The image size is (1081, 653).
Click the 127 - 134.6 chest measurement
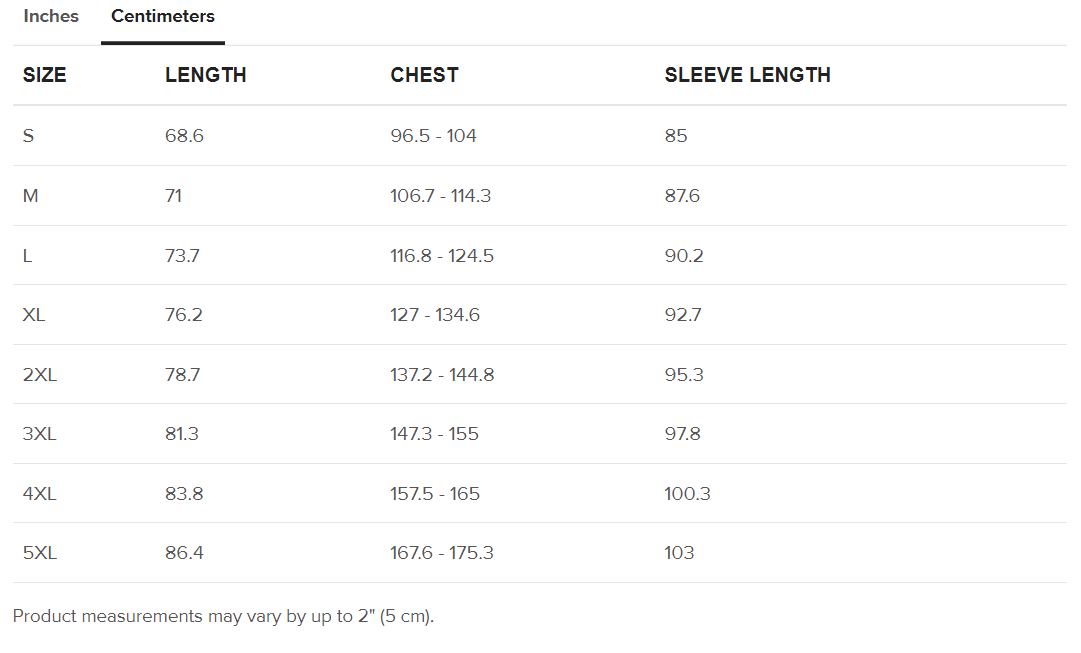pyautogui.click(x=434, y=315)
